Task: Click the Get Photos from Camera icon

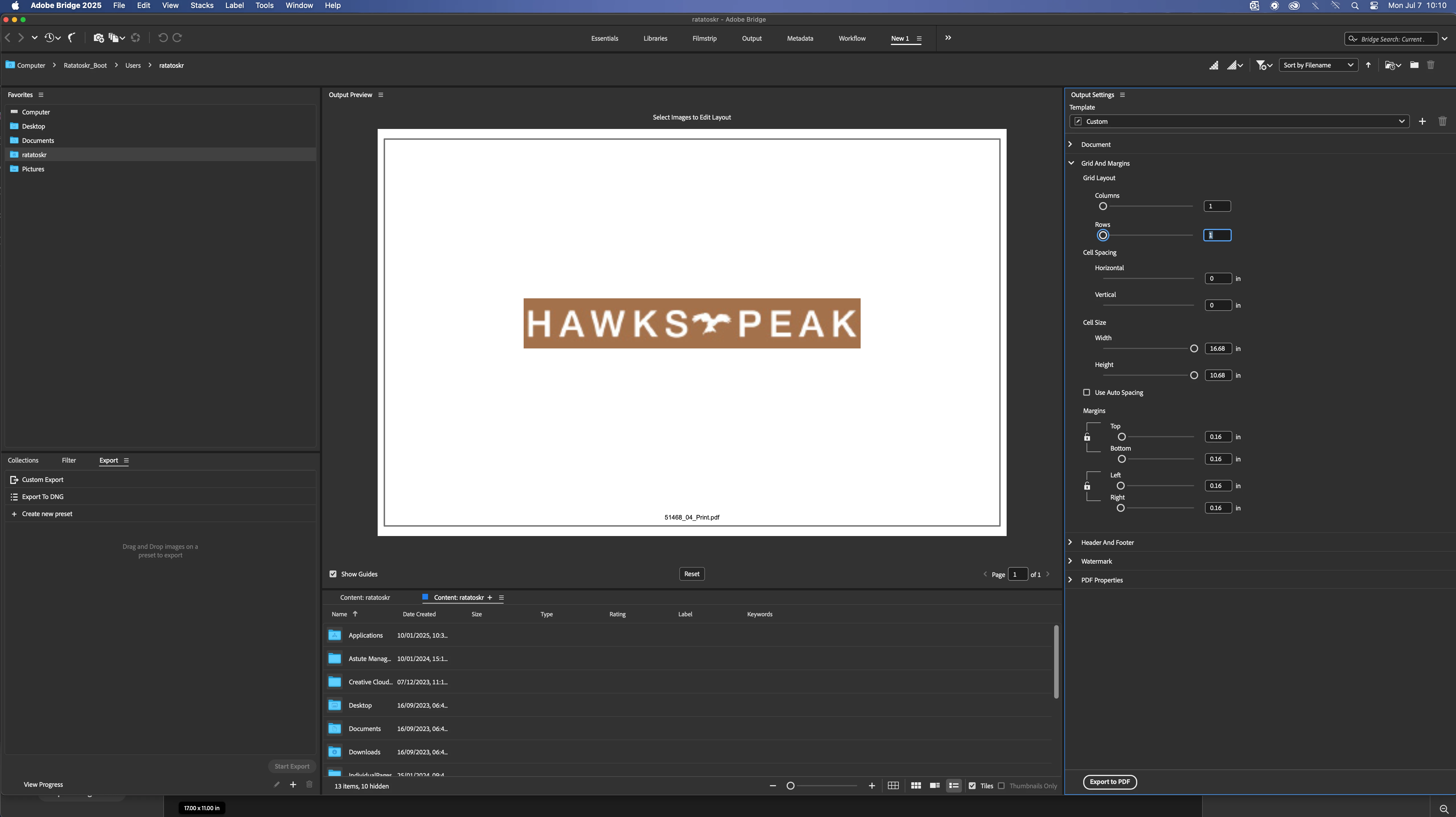Action: (98, 38)
